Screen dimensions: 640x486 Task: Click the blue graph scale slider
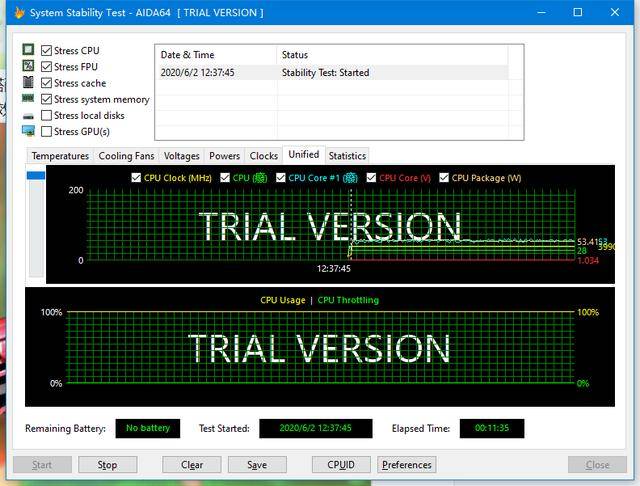[36, 175]
